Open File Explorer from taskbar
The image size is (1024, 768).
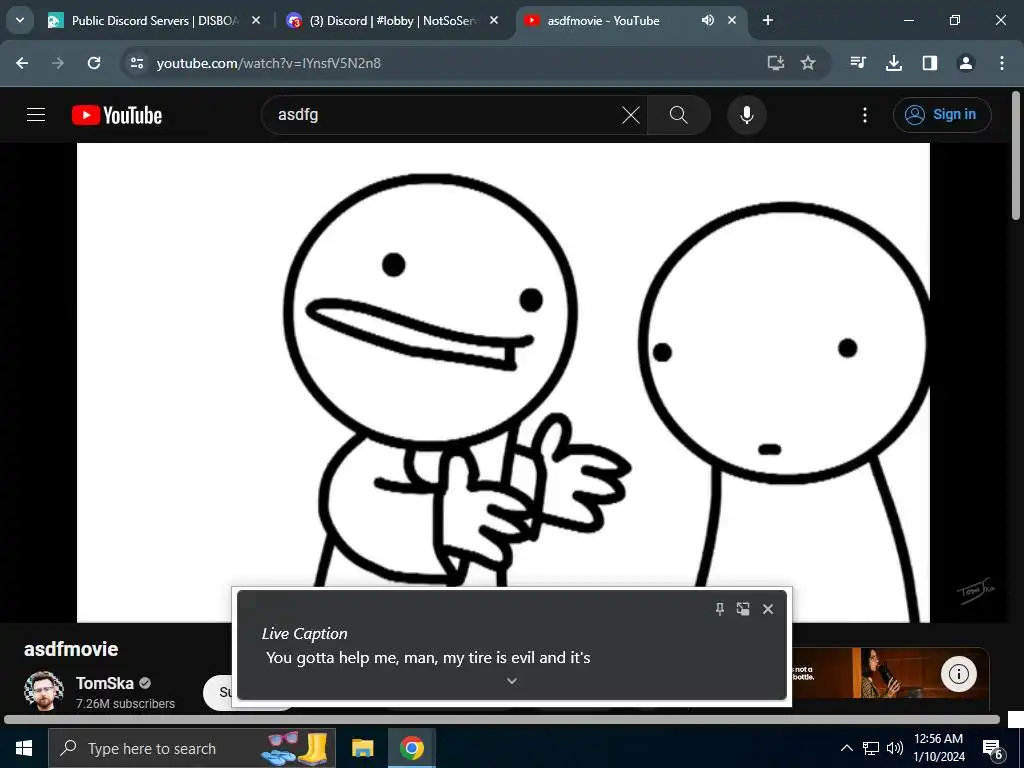point(362,748)
